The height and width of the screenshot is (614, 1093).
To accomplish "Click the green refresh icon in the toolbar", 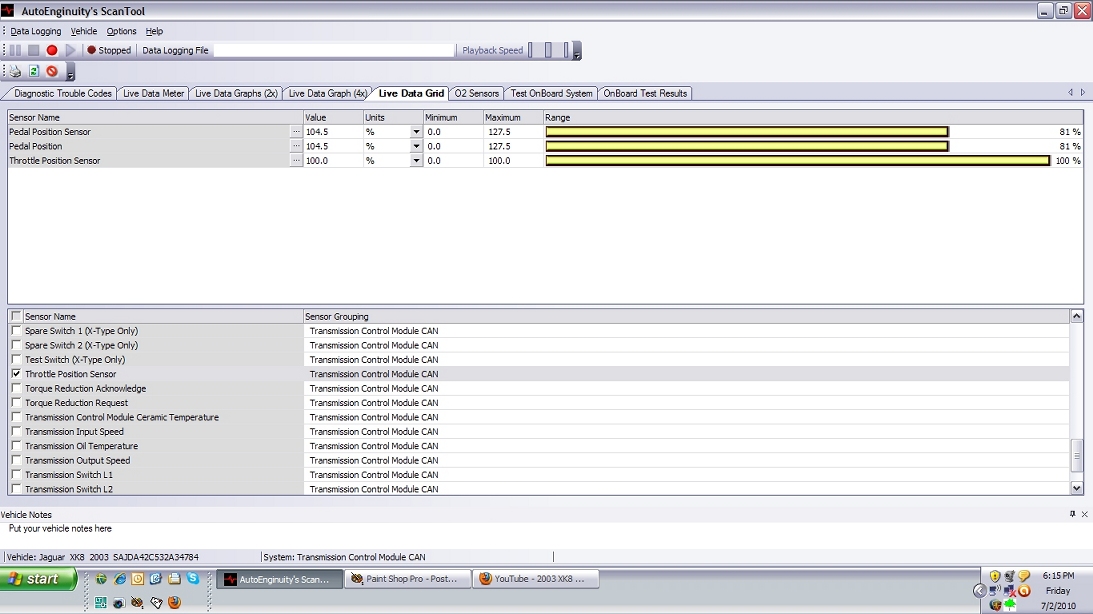I will (33, 71).
